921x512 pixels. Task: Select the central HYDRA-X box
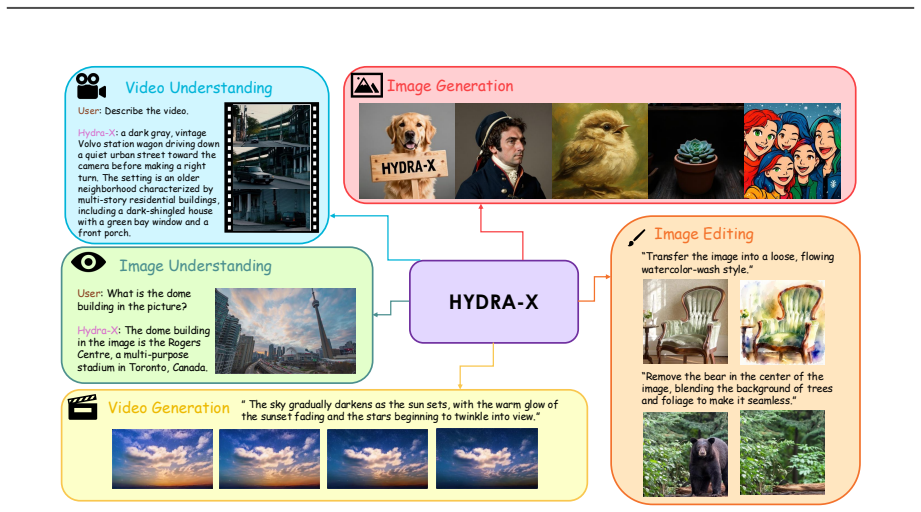coord(494,302)
